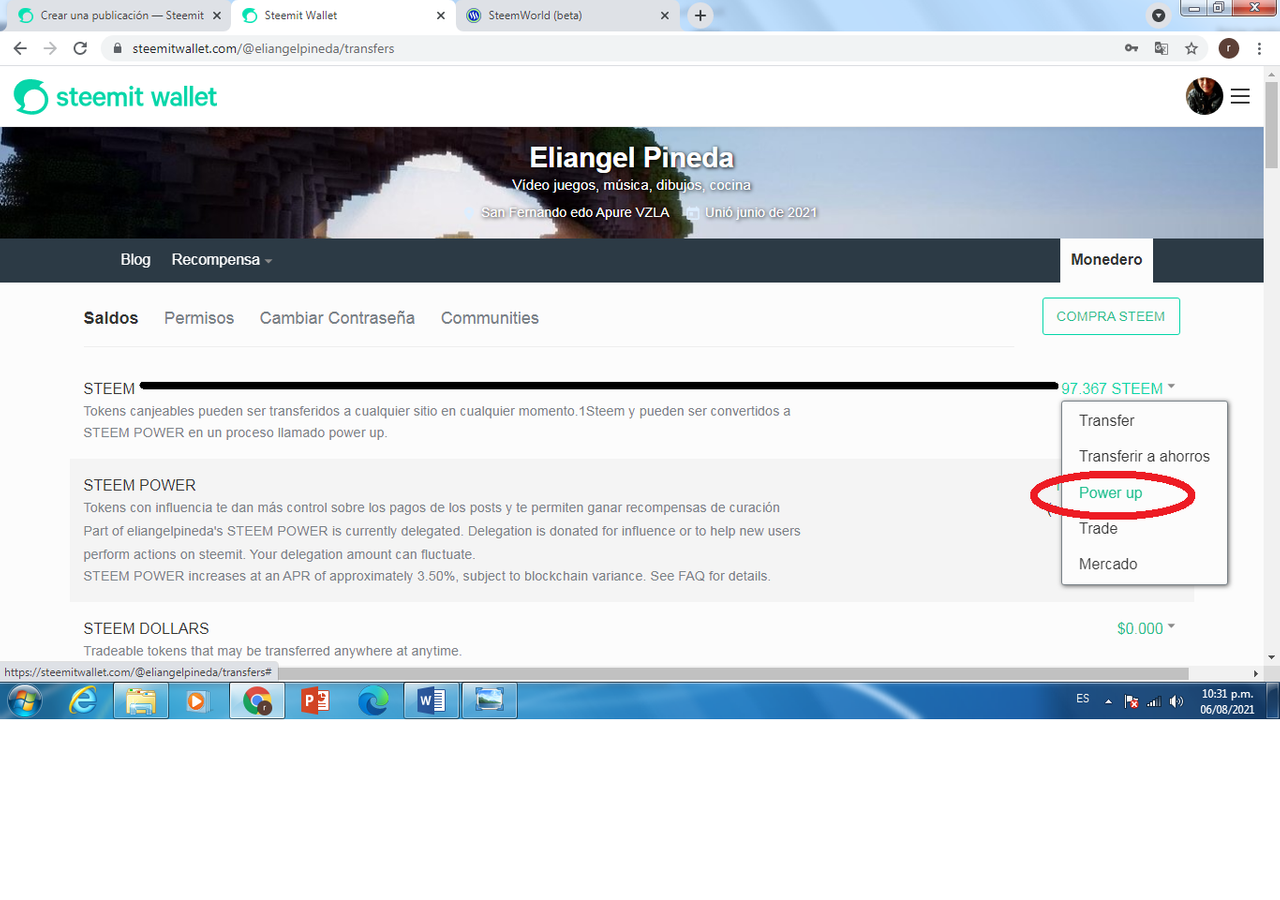The width and height of the screenshot is (1280, 900).
Task: Click the address bar URL
Action: (263, 48)
